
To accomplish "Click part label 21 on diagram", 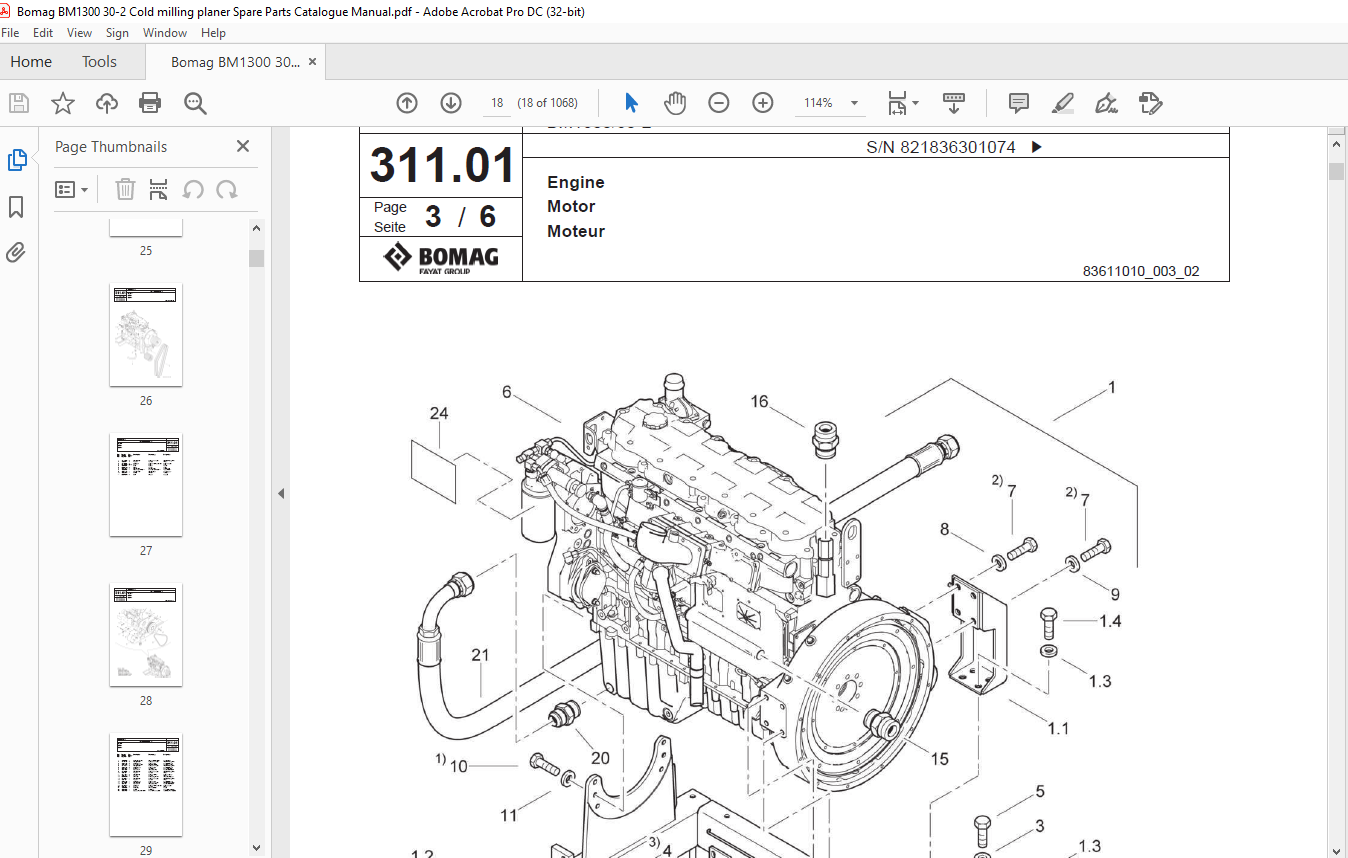I will [481, 655].
